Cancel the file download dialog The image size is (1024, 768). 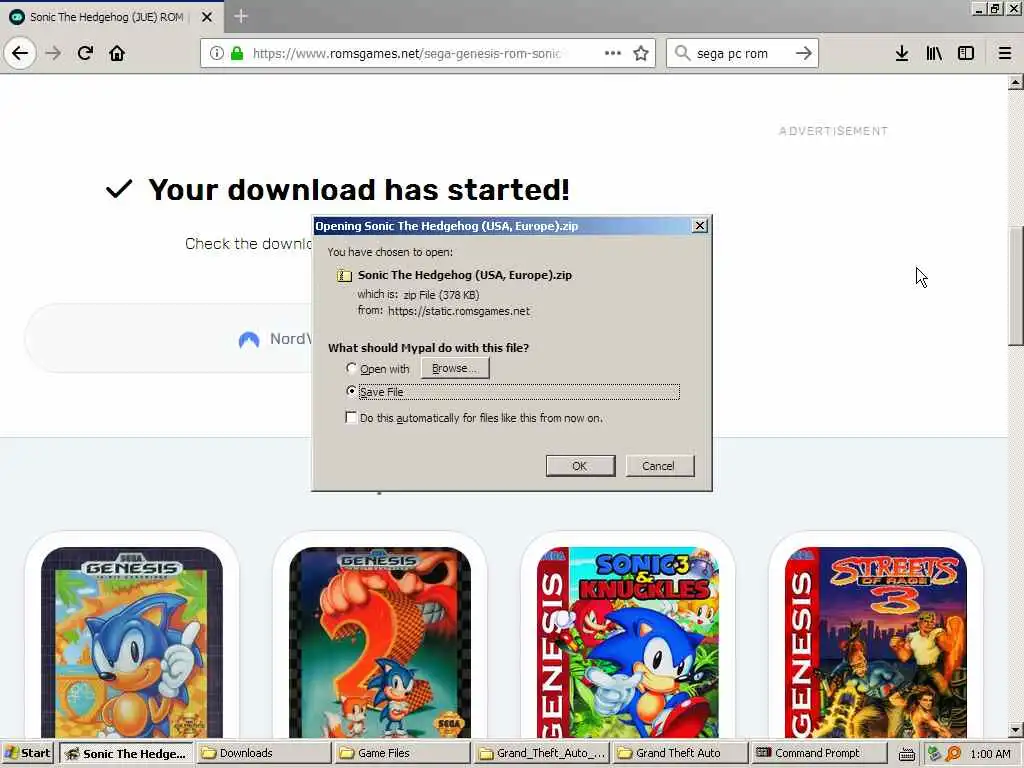[x=659, y=466]
